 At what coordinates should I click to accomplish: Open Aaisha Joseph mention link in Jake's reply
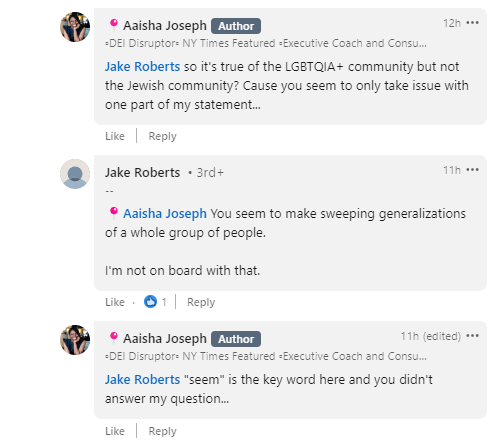coord(165,213)
